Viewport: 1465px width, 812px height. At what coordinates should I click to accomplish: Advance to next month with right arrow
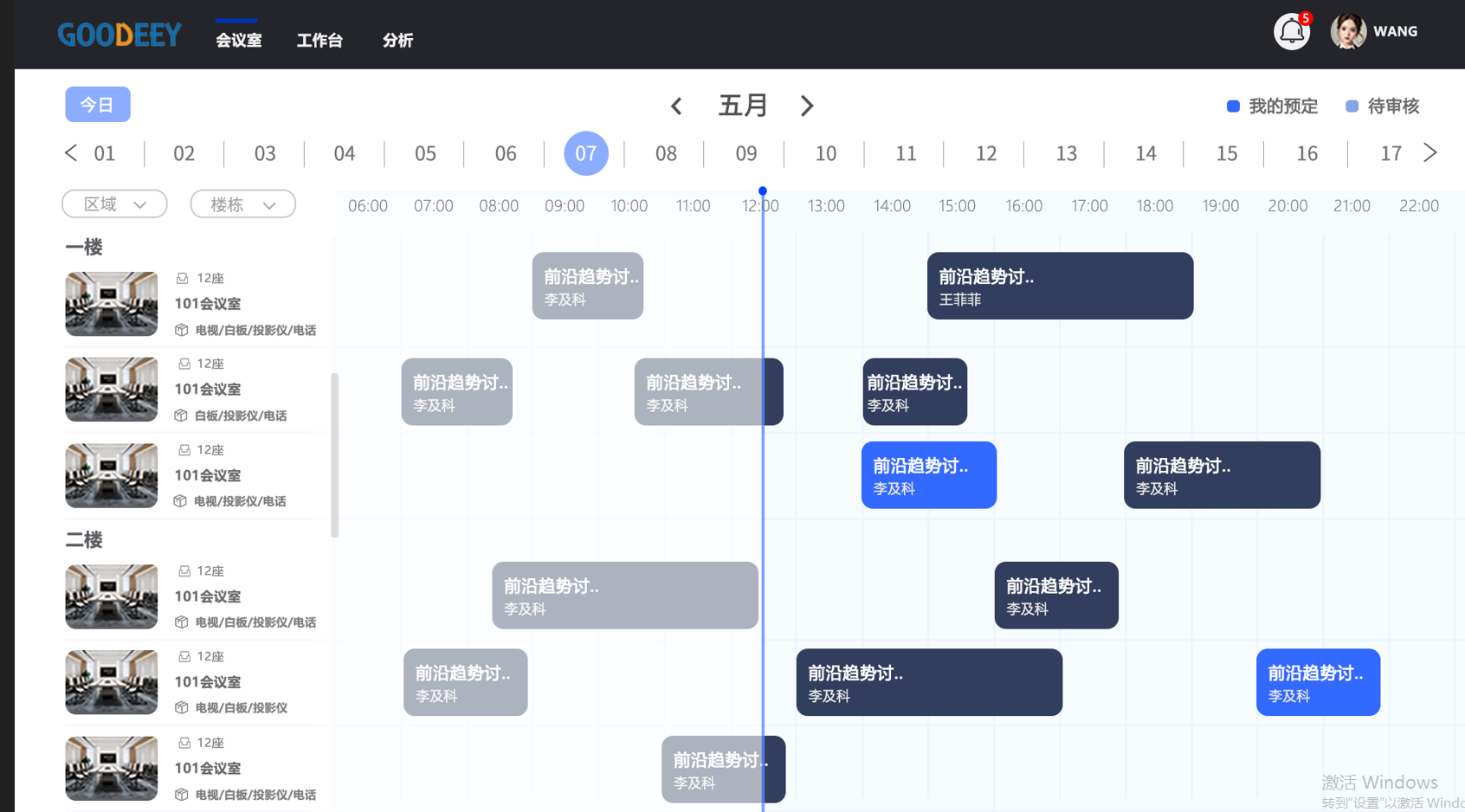click(807, 106)
